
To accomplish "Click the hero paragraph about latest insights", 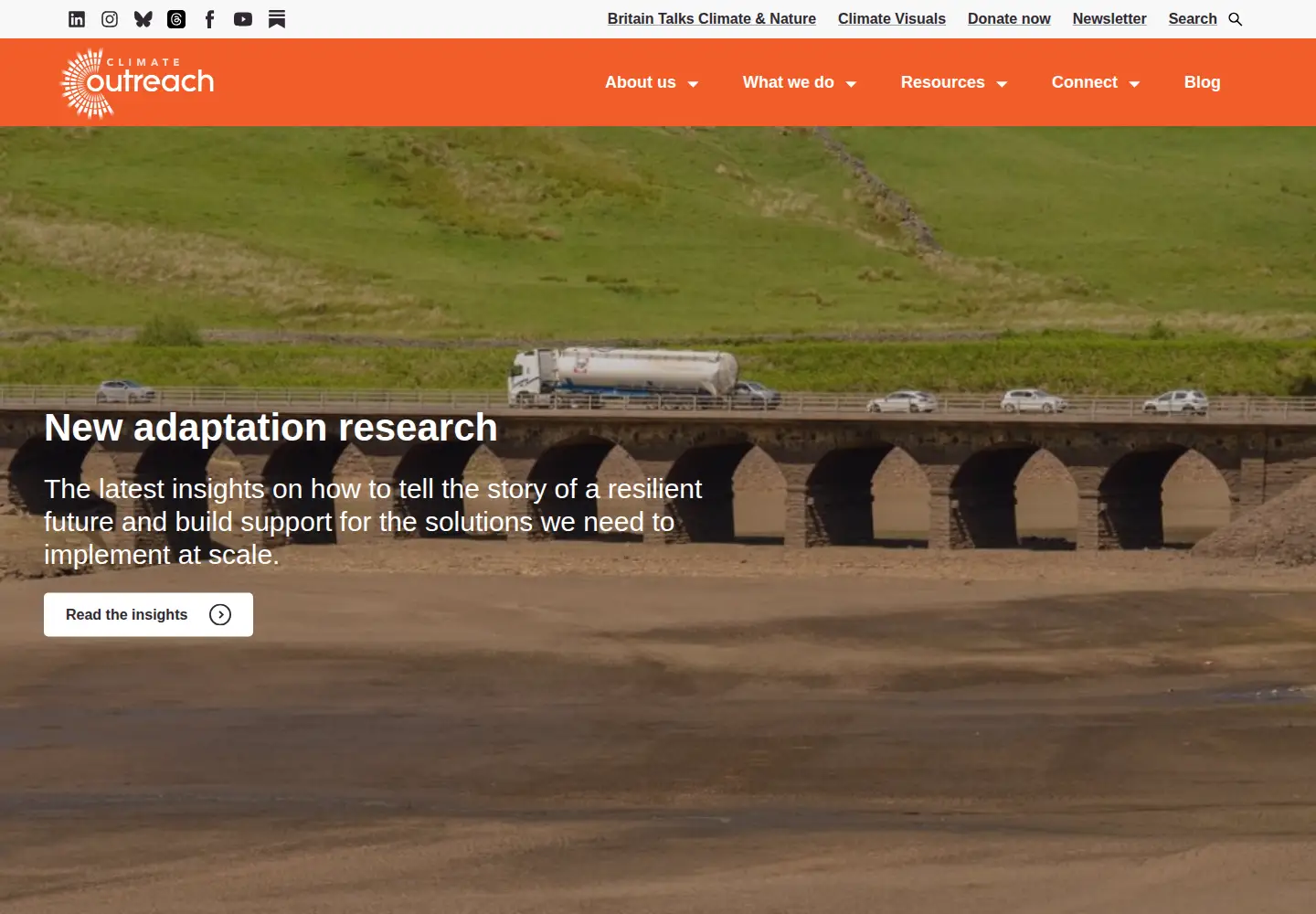I will click(373, 522).
